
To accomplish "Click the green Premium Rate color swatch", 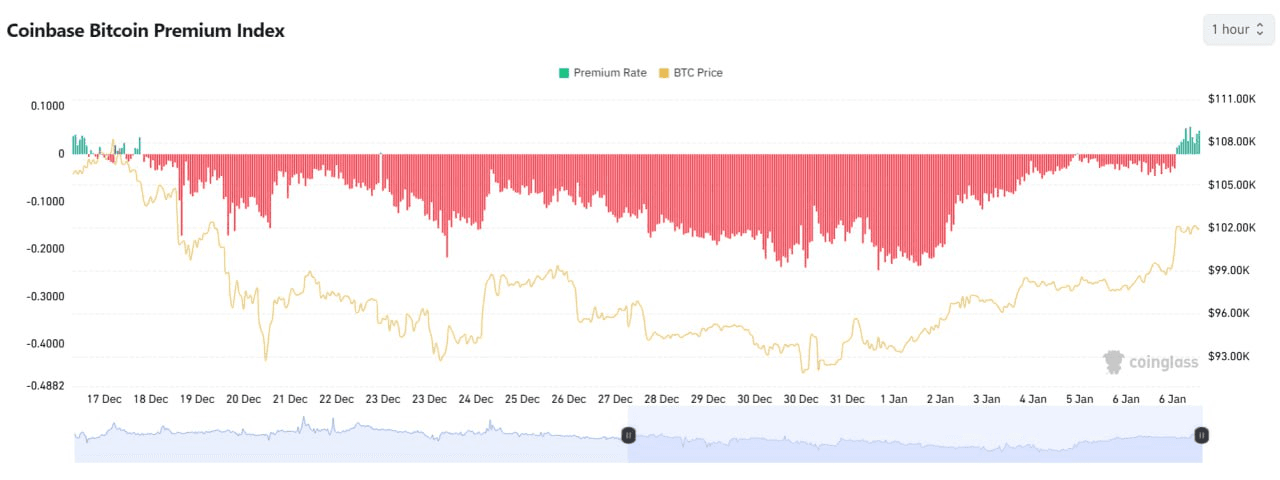I will pyautogui.click(x=564, y=73).
